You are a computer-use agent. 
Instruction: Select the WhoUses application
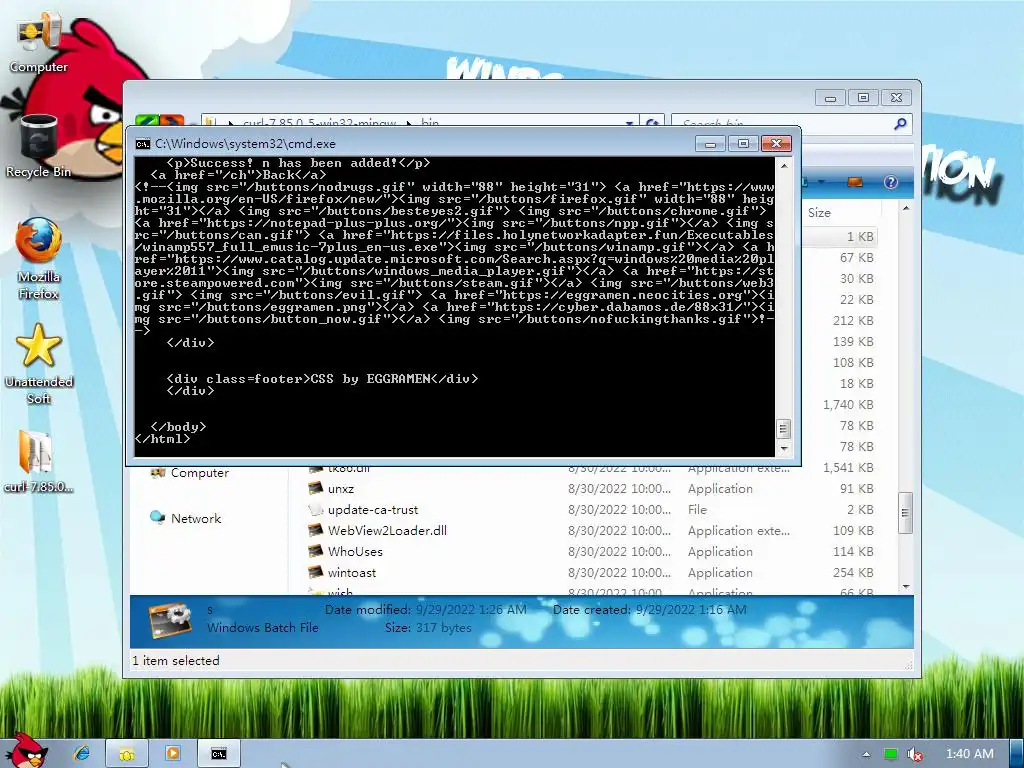pyautogui.click(x=355, y=551)
